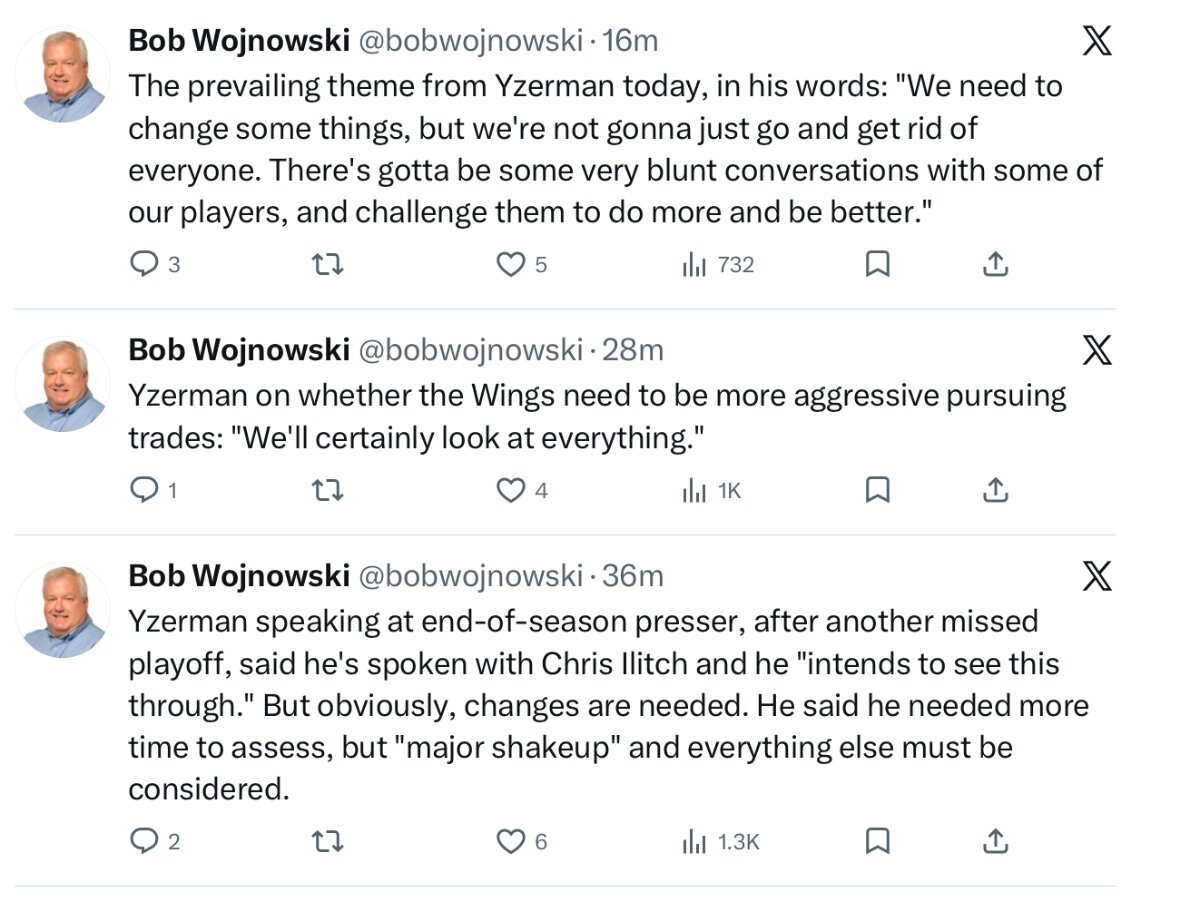Open Bob Wojnowski profile name on first tweet

coord(238,41)
